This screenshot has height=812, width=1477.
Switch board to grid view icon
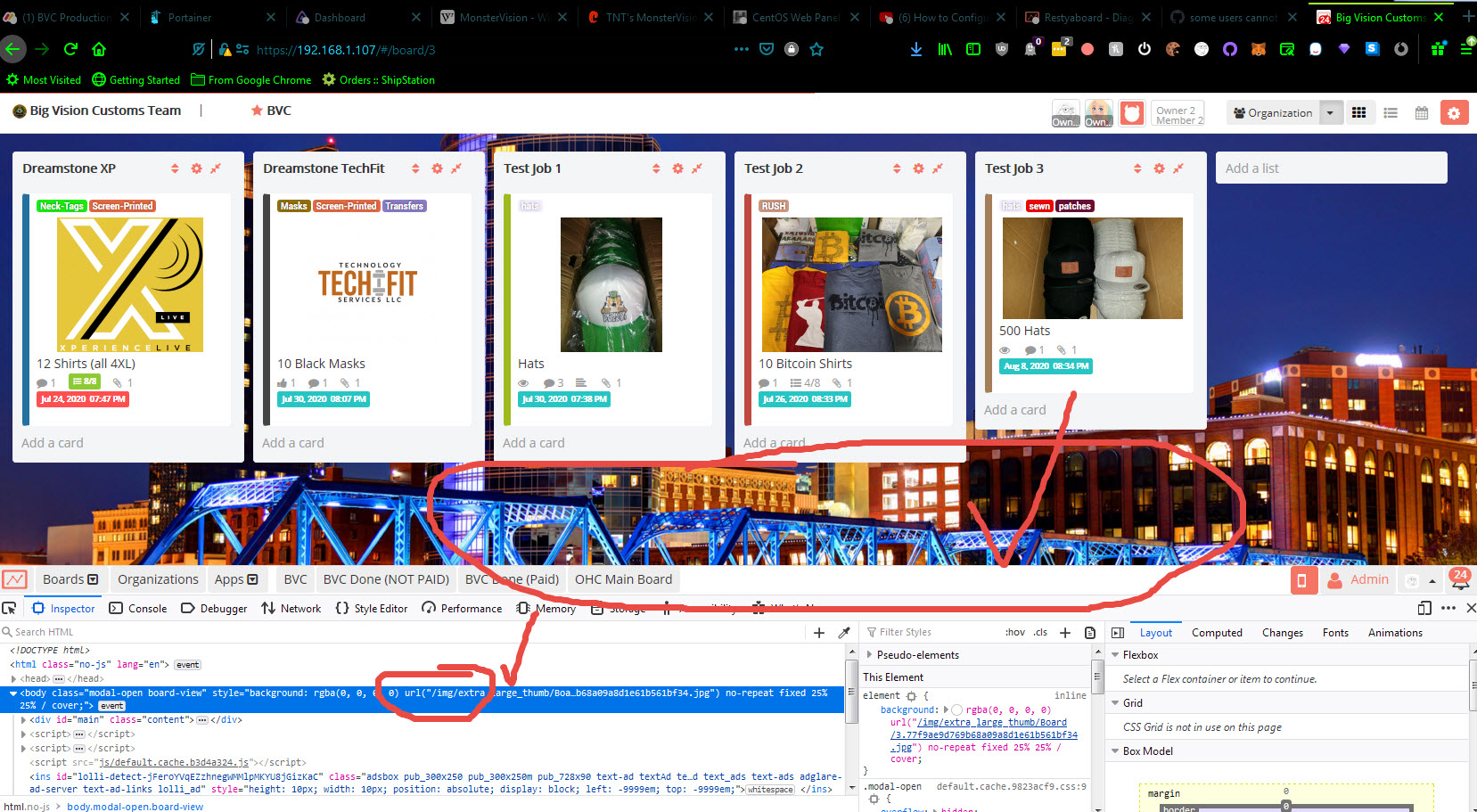[1358, 112]
